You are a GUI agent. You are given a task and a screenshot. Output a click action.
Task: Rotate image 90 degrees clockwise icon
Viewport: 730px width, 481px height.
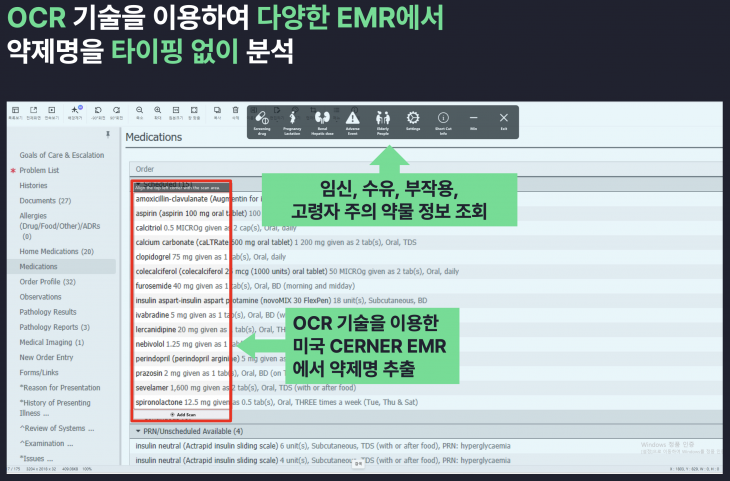tap(116, 110)
